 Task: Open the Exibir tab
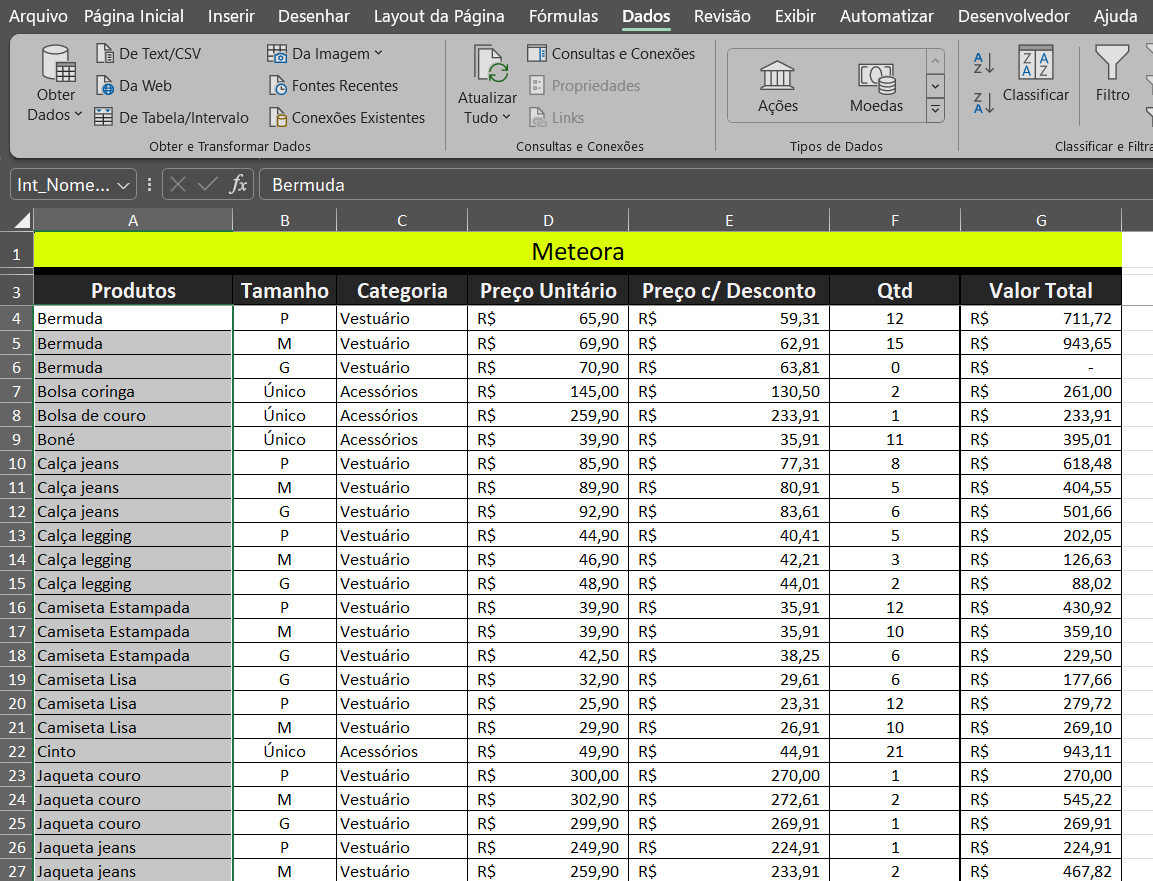[x=795, y=16]
